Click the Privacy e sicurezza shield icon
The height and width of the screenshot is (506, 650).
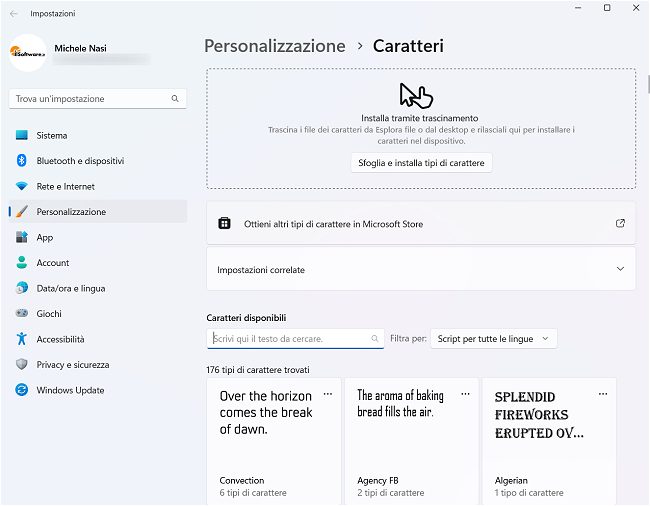[22, 364]
